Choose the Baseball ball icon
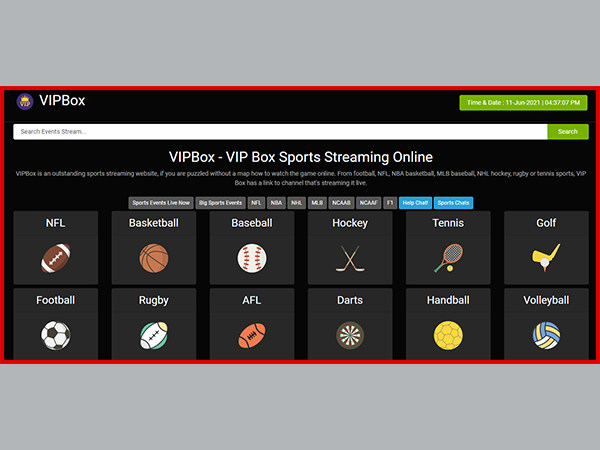Screen dimensions: 600x450 click(252, 258)
